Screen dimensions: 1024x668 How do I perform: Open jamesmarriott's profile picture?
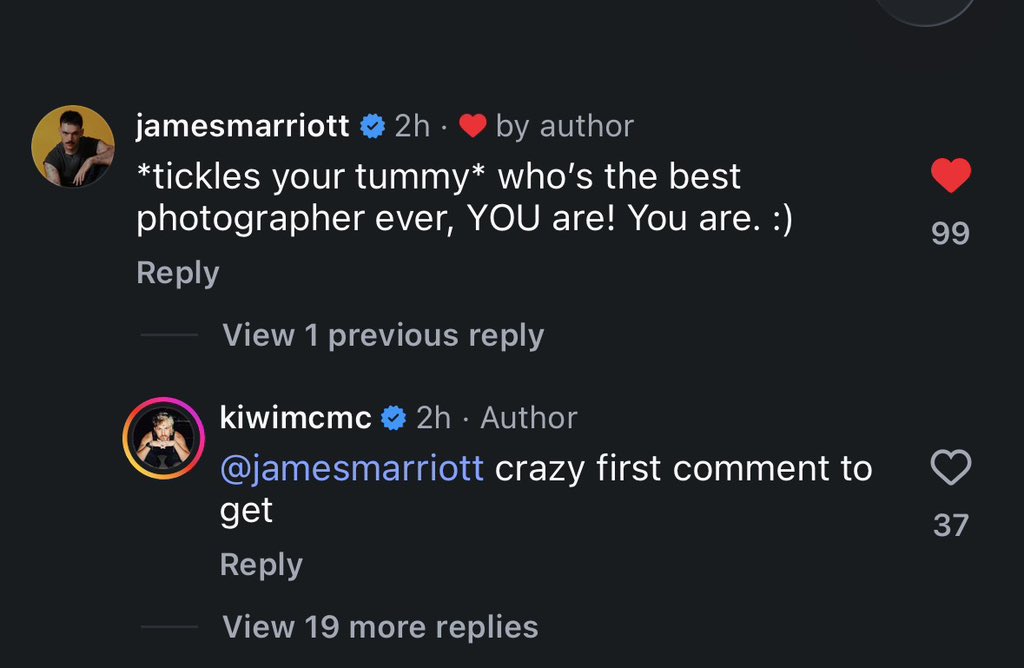[x=73, y=146]
